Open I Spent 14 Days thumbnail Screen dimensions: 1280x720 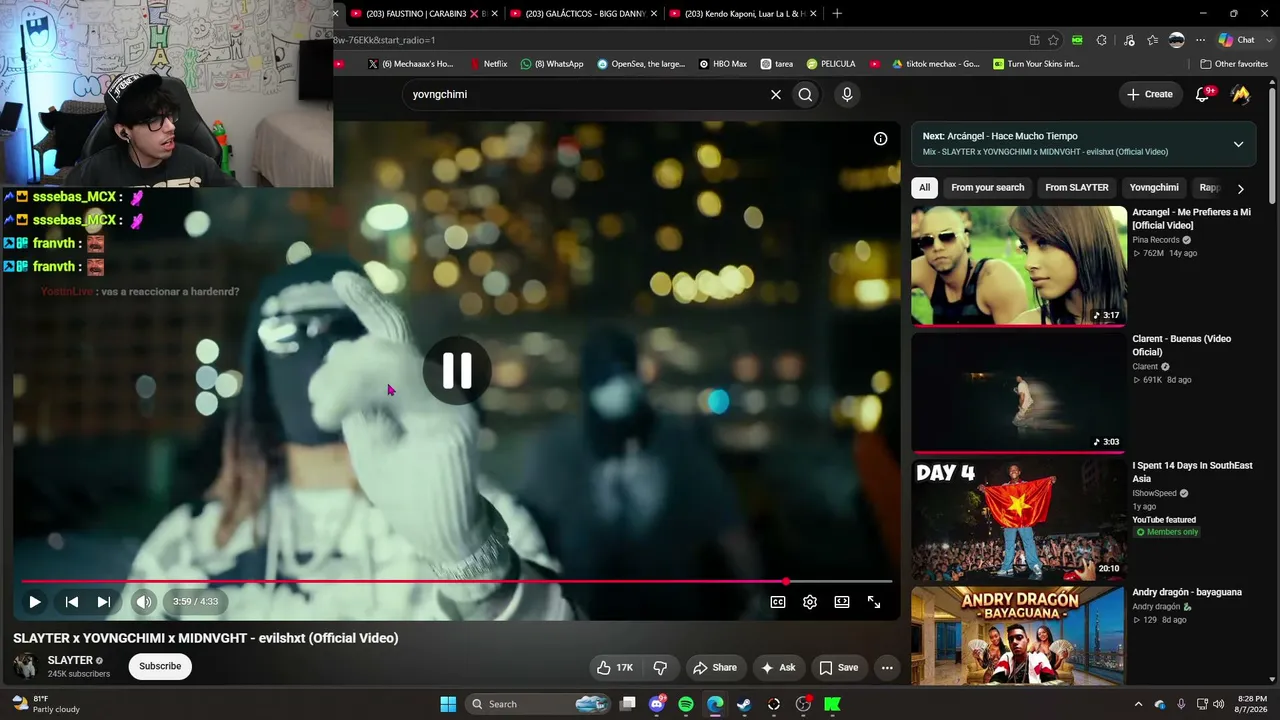pos(1019,520)
